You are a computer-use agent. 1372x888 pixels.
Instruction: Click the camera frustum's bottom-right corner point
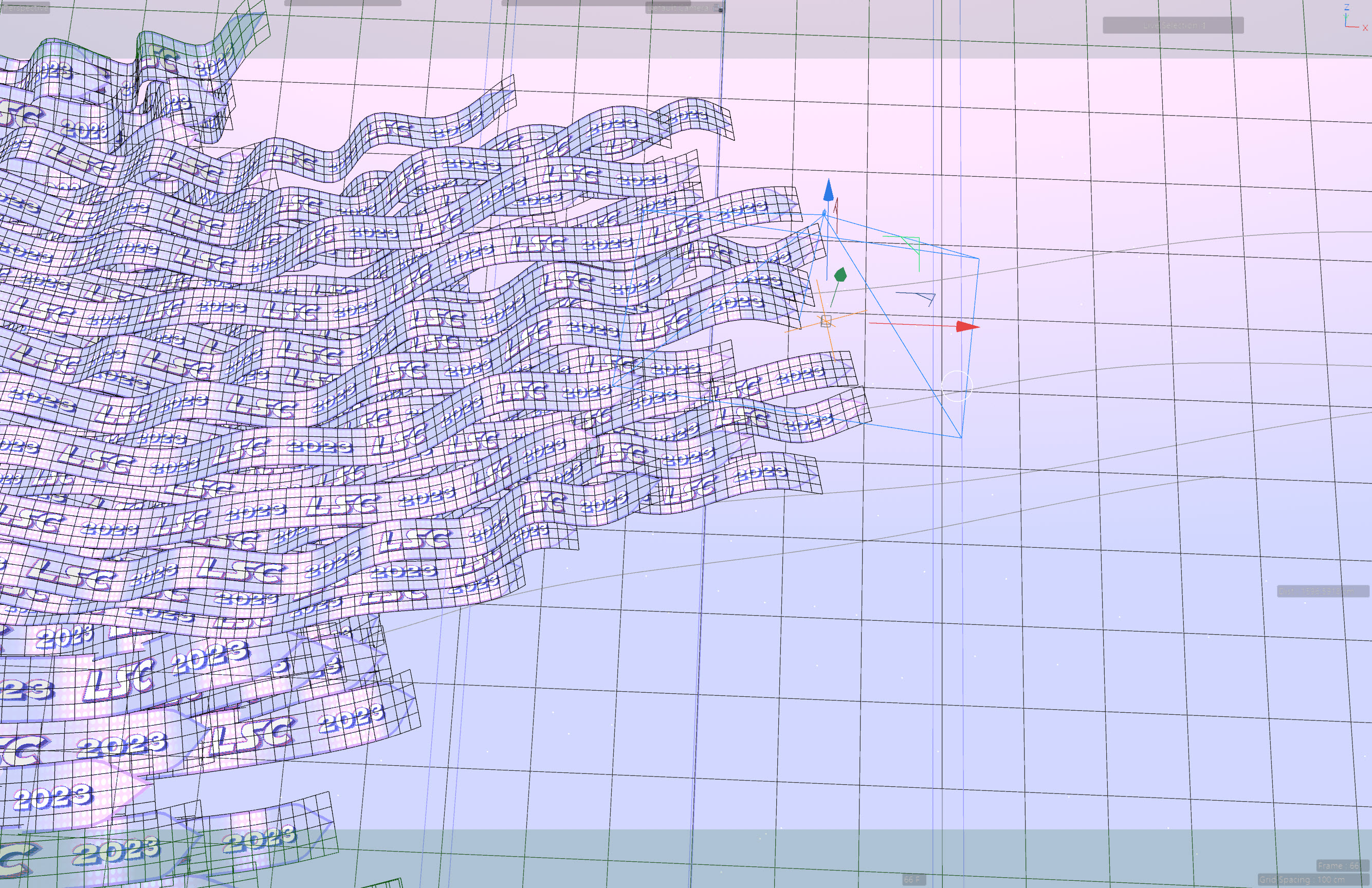pyautogui.click(x=961, y=437)
